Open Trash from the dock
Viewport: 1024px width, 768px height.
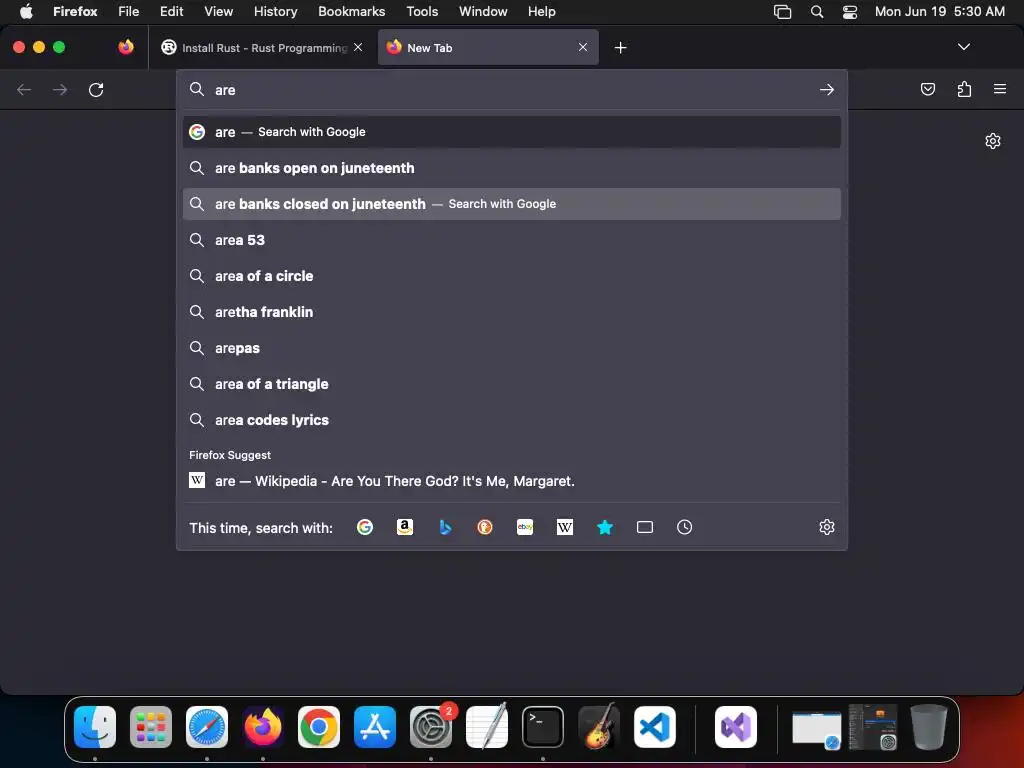[929, 727]
